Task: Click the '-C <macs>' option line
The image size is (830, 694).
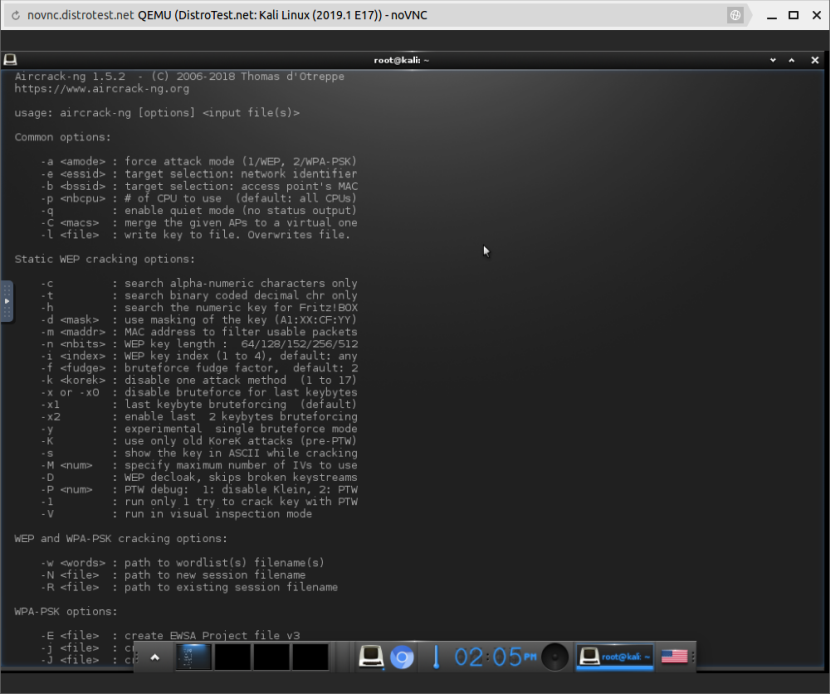Action: 199,222
